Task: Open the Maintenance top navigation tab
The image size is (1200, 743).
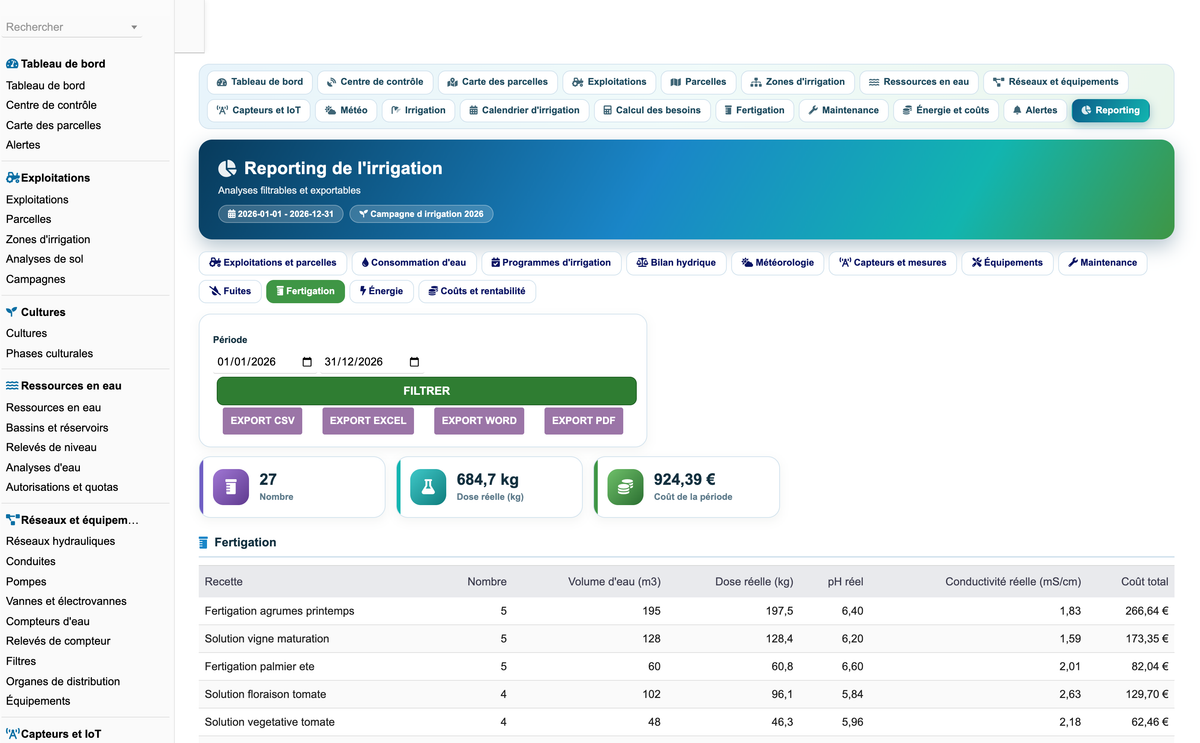Action: click(843, 110)
